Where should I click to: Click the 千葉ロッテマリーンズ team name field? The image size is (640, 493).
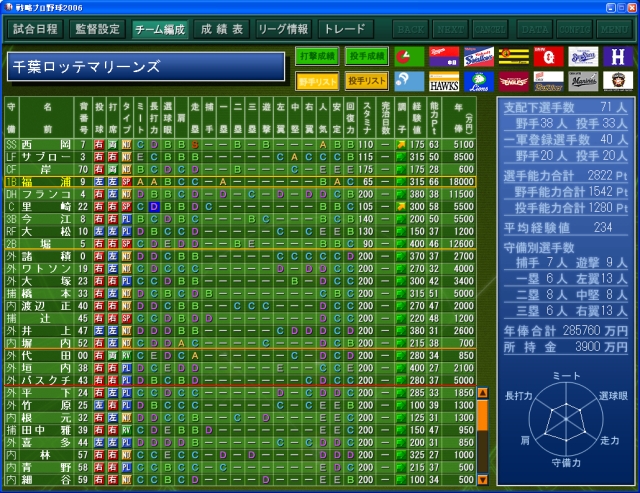(x=146, y=67)
